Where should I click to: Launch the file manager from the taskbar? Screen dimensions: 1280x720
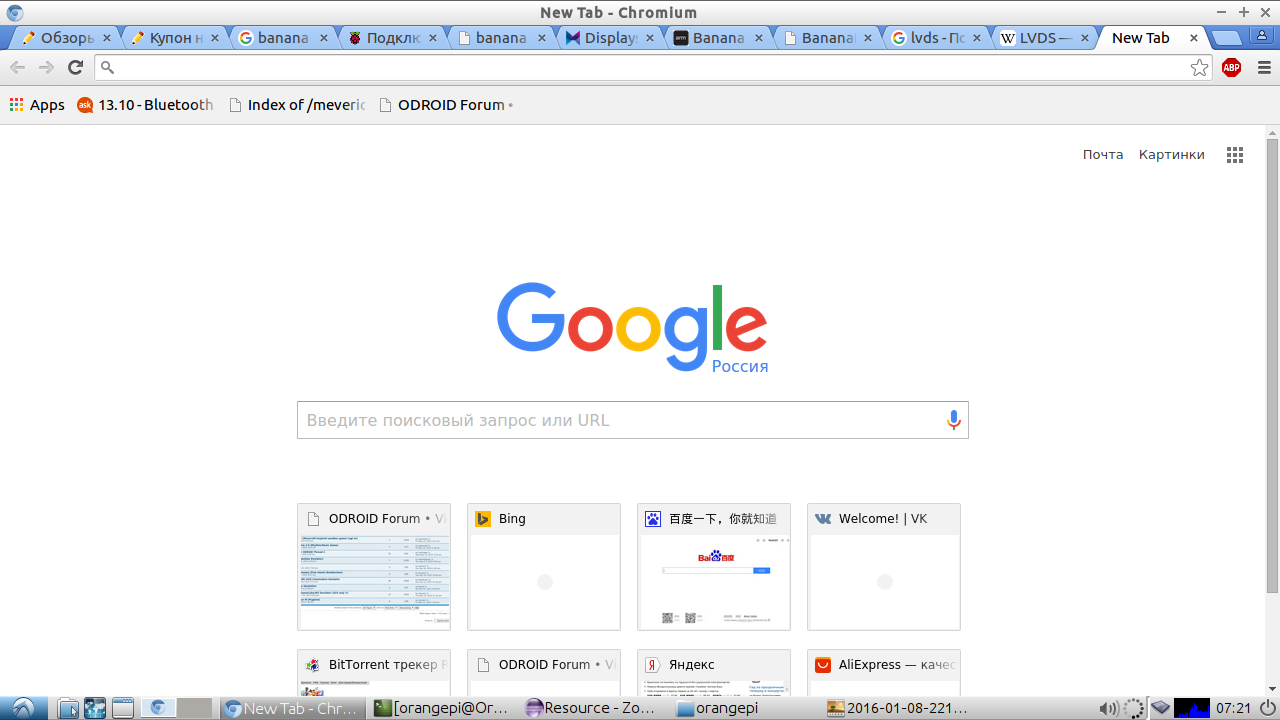tap(68, 708)
